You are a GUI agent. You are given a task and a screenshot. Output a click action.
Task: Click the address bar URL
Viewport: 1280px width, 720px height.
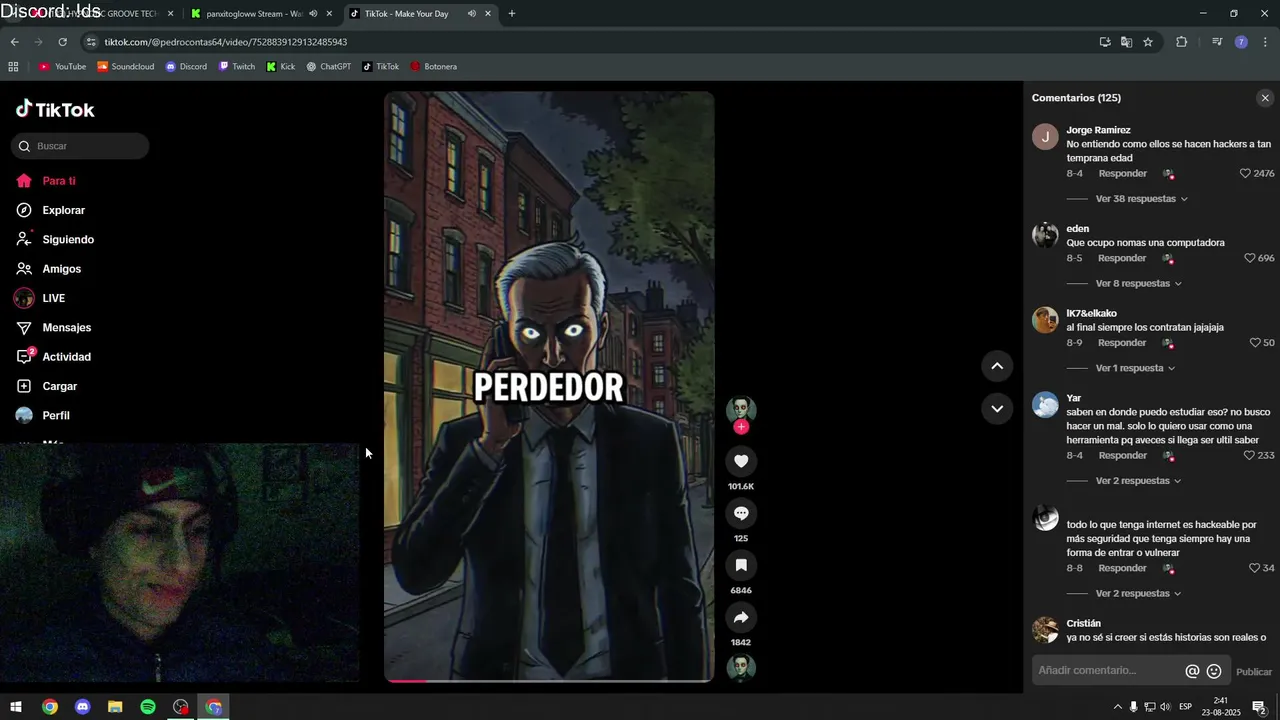click(226, 42)
